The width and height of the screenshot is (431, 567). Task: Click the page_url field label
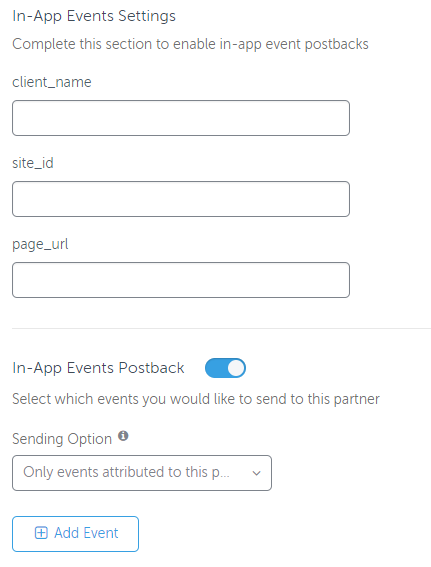40,244
